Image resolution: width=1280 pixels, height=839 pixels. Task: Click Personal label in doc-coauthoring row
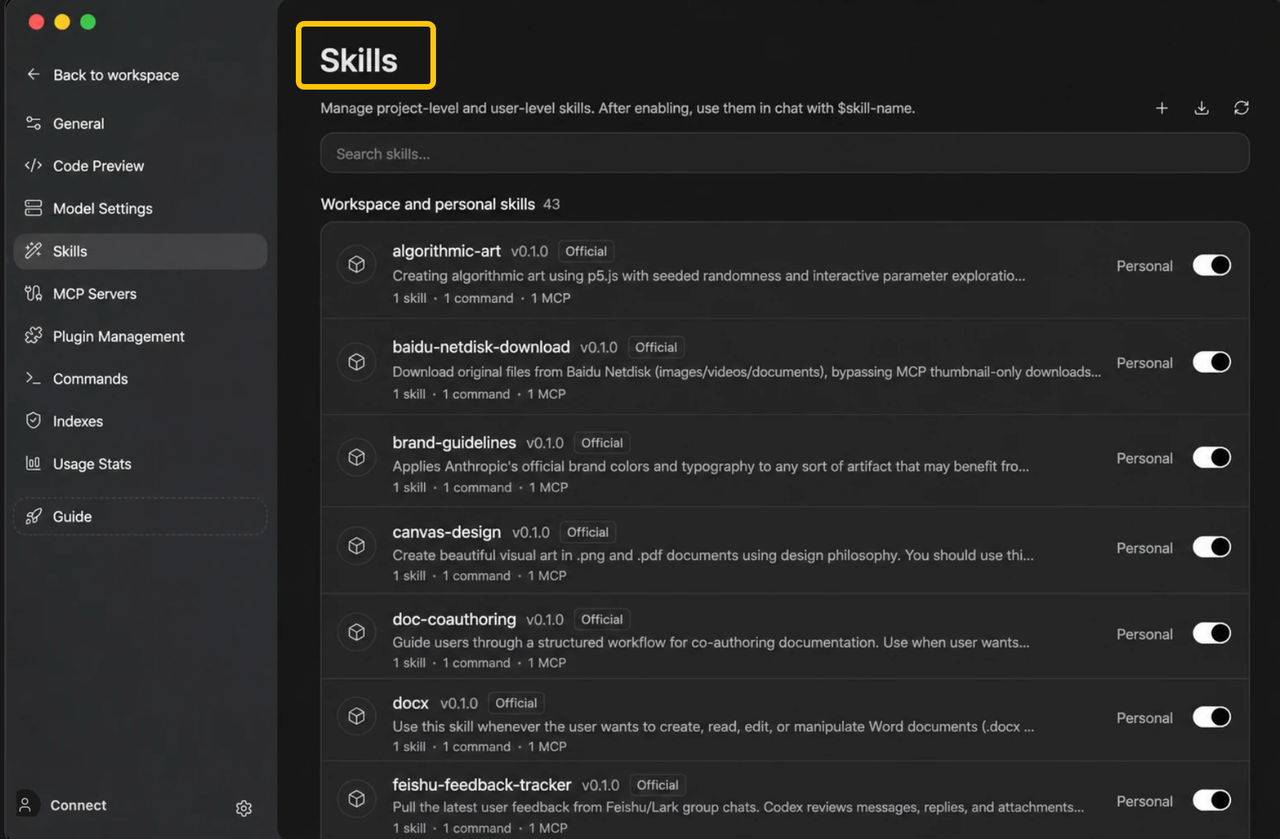tap(1145, 634)
